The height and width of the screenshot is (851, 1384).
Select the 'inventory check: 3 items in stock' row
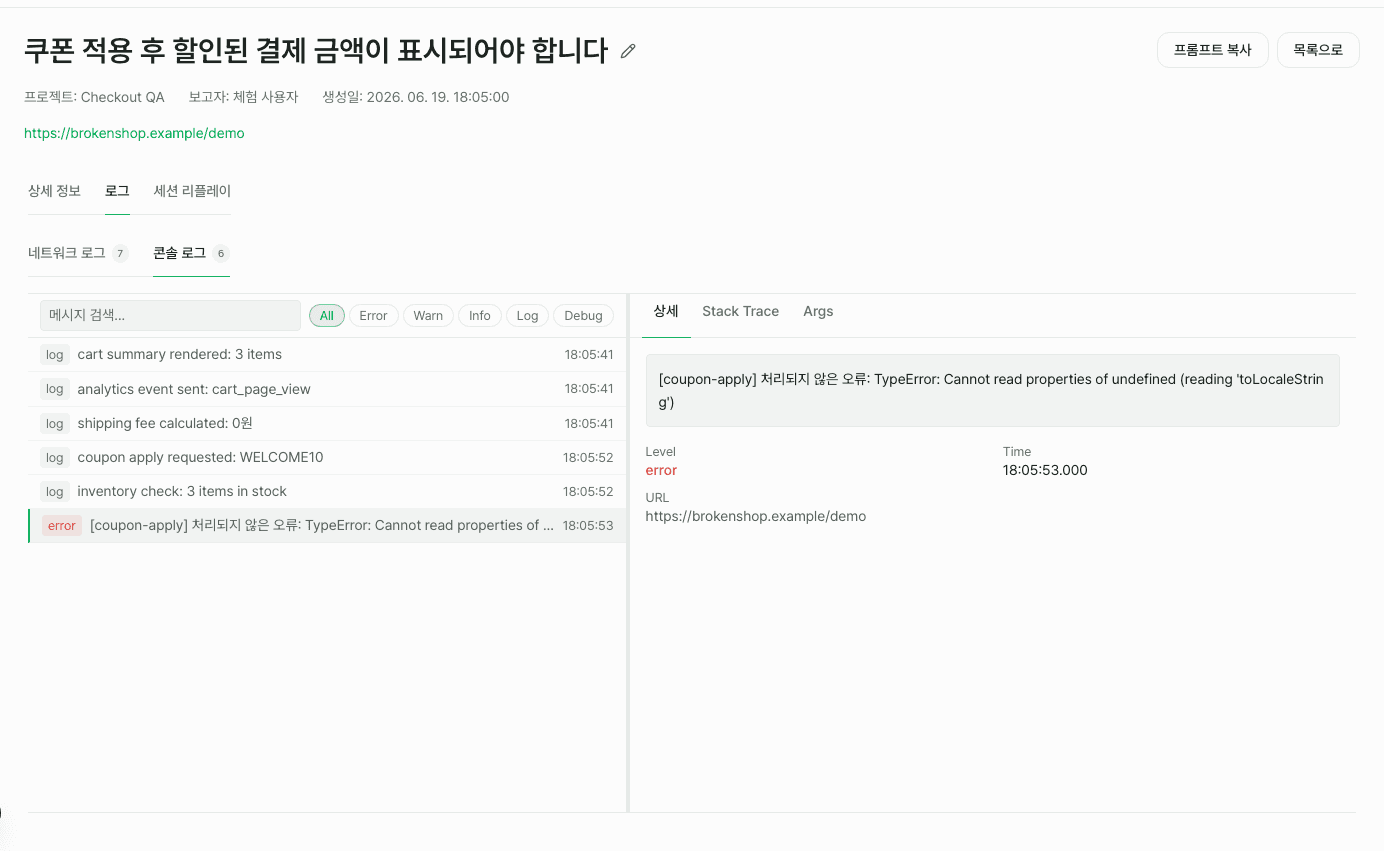[327, 491]
